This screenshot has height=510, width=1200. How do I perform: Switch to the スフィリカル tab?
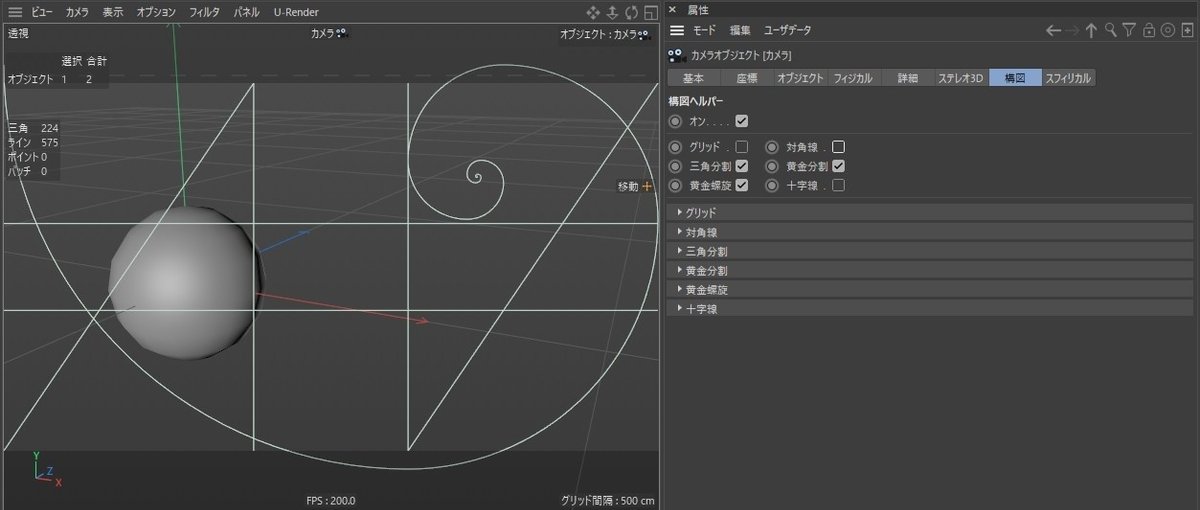point(1069,78)
